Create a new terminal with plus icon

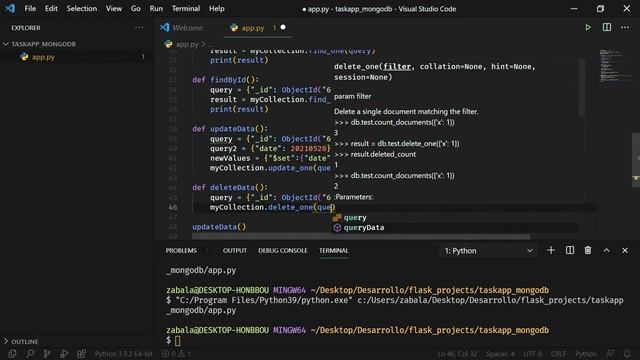click(551, 250)
